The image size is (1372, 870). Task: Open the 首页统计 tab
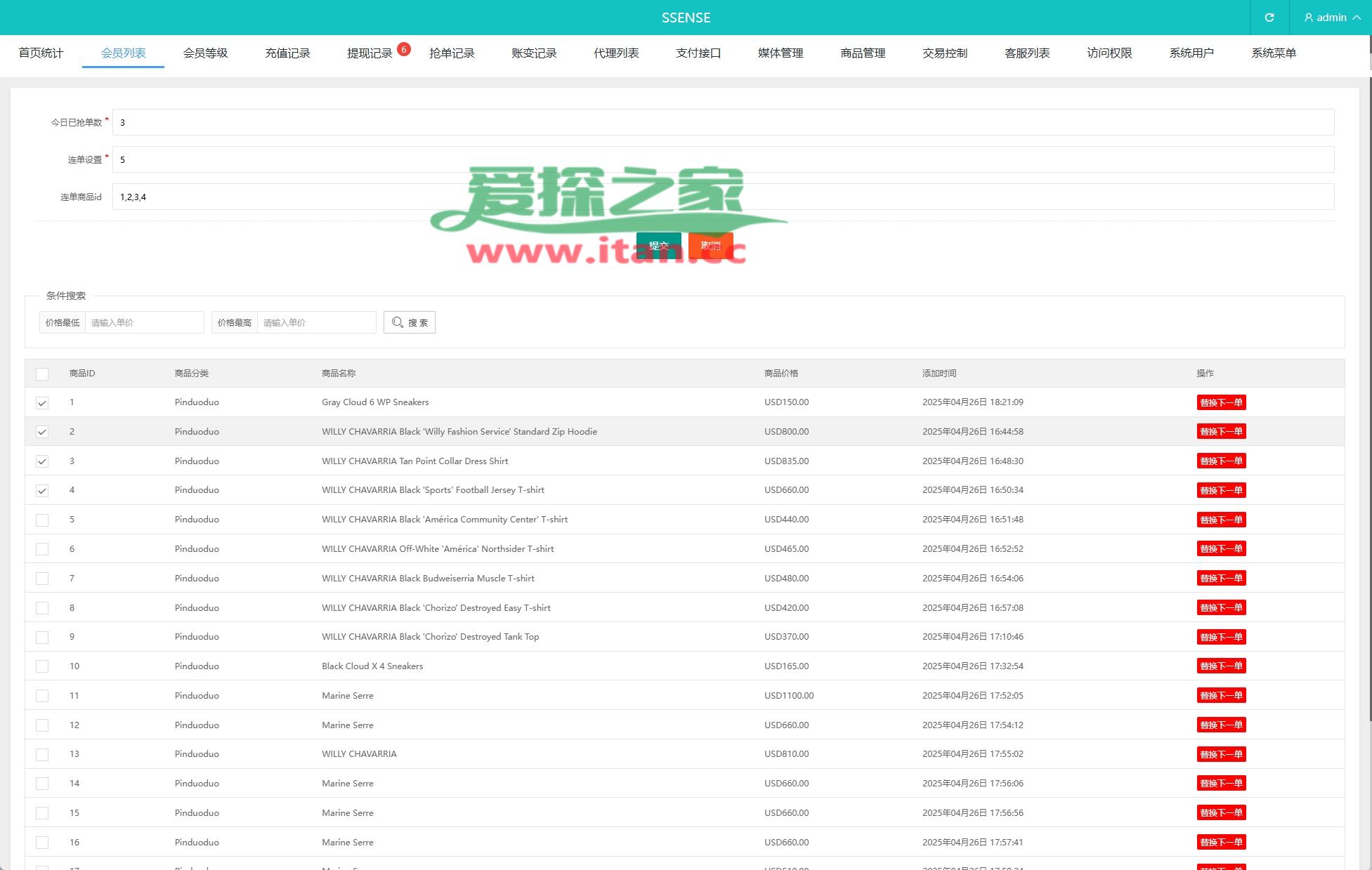(41, 53)
